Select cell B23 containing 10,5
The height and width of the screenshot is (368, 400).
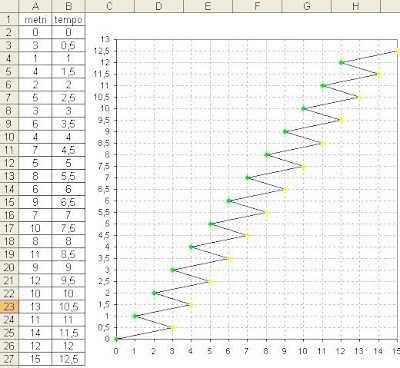pos(68,307)
